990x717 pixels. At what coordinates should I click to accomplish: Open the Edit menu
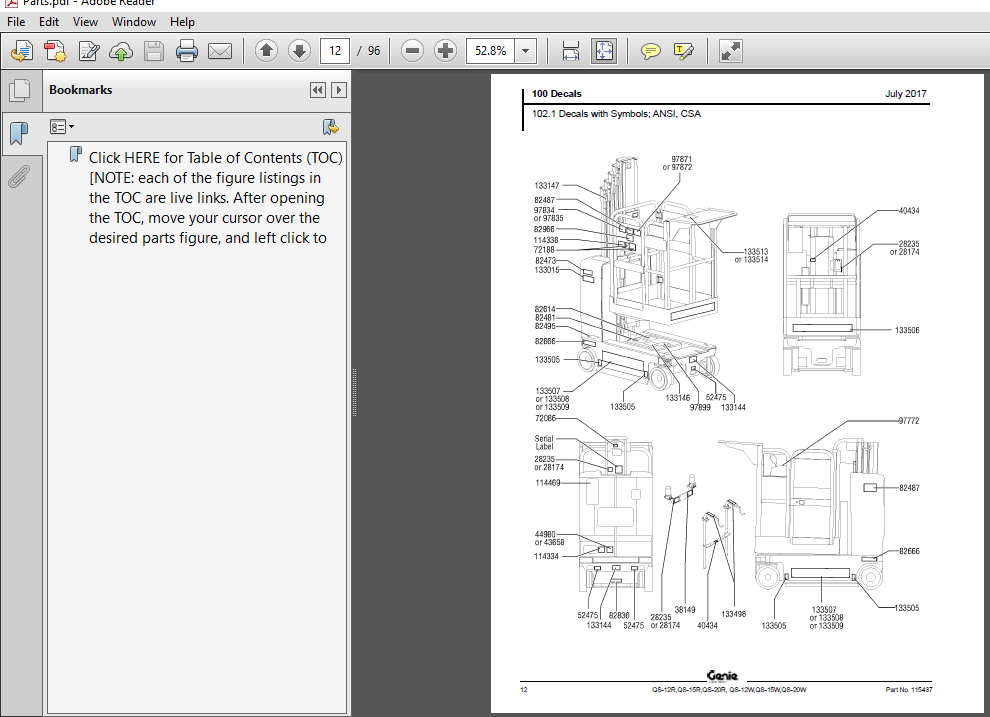(x=49, y=22)
